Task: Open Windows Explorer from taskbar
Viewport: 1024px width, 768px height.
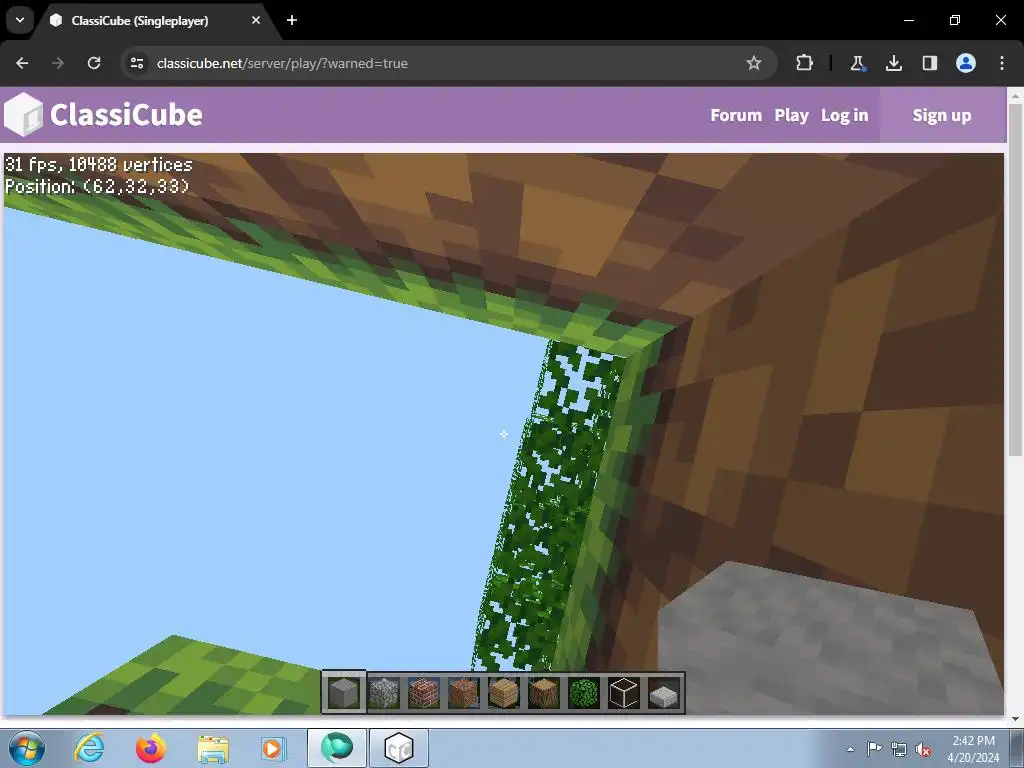Action: [x=213, y=748]
